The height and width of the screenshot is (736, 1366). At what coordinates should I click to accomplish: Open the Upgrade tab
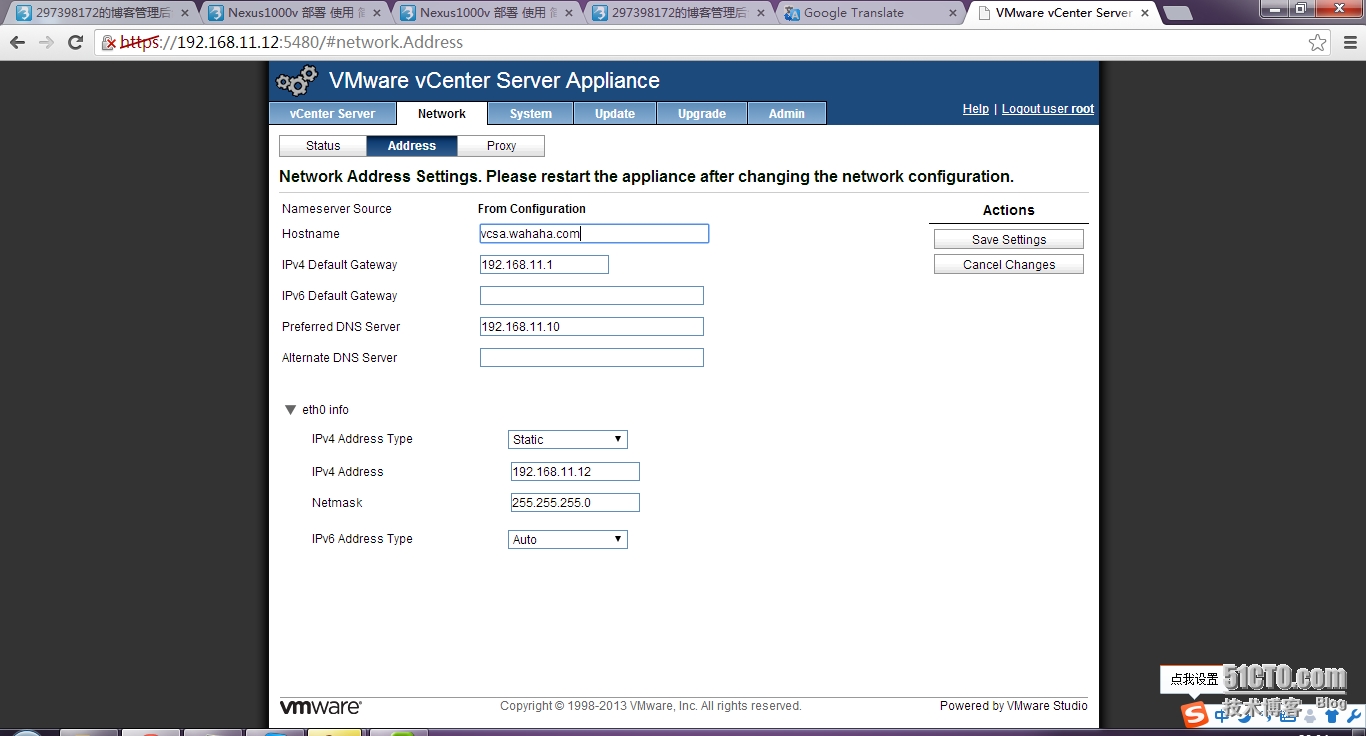(702, 113)
